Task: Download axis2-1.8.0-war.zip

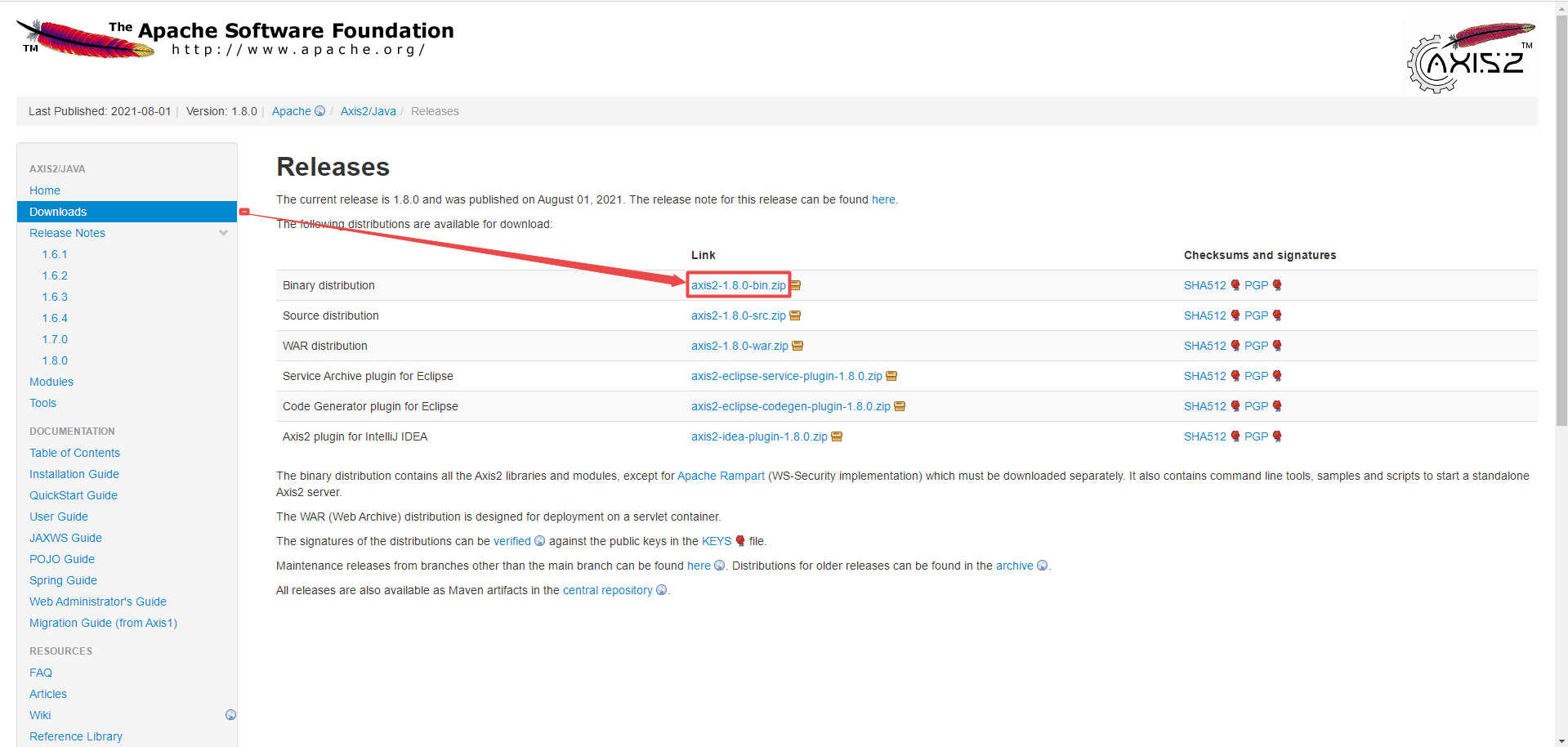Action: pyautogui.click(x=740, y=346)
